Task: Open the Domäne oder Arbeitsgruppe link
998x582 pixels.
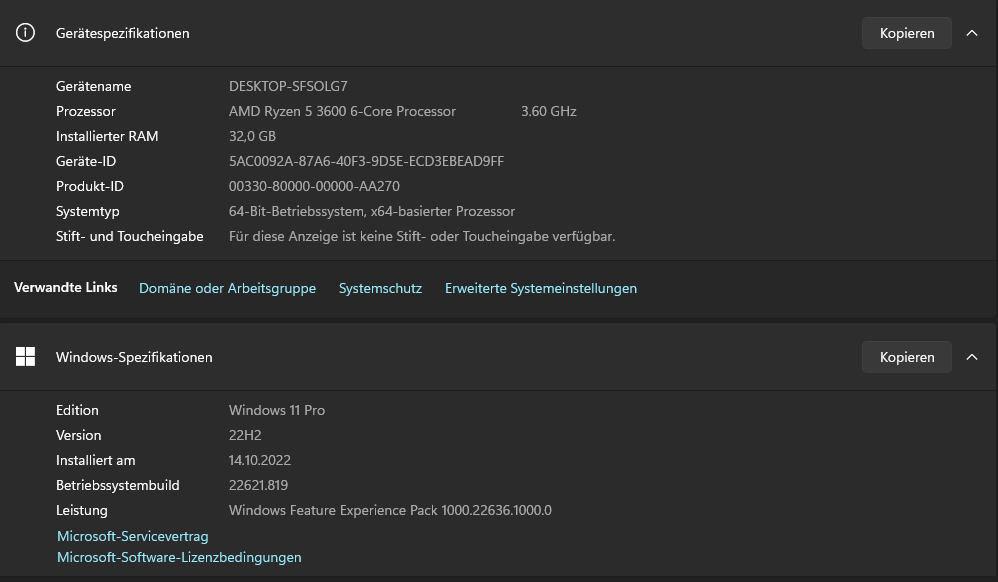Action: click(x=227, y=288)
